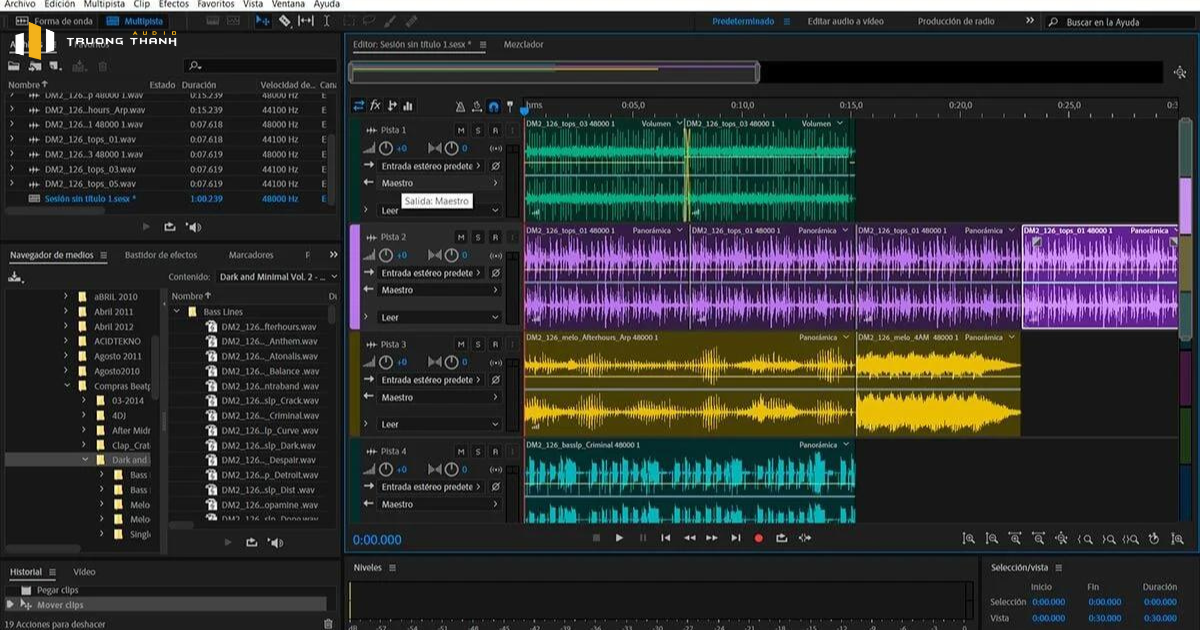
Task: Click the open file folder icon
Action: click(14, 66)
